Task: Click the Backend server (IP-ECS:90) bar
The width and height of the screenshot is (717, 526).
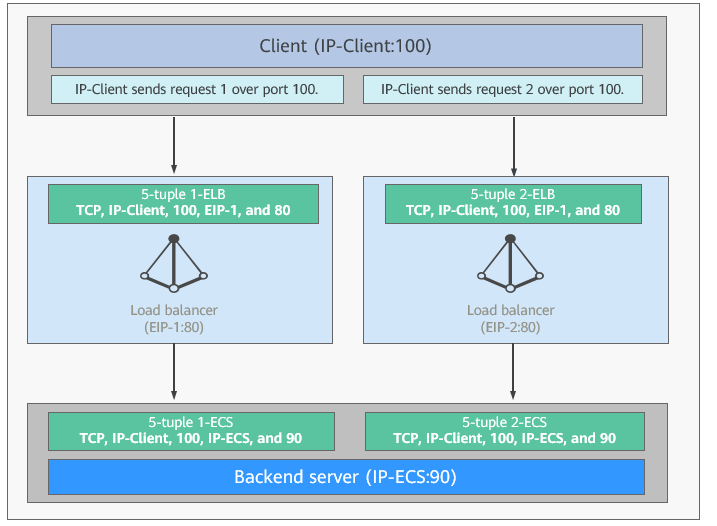Action: [x=346, y=477]
